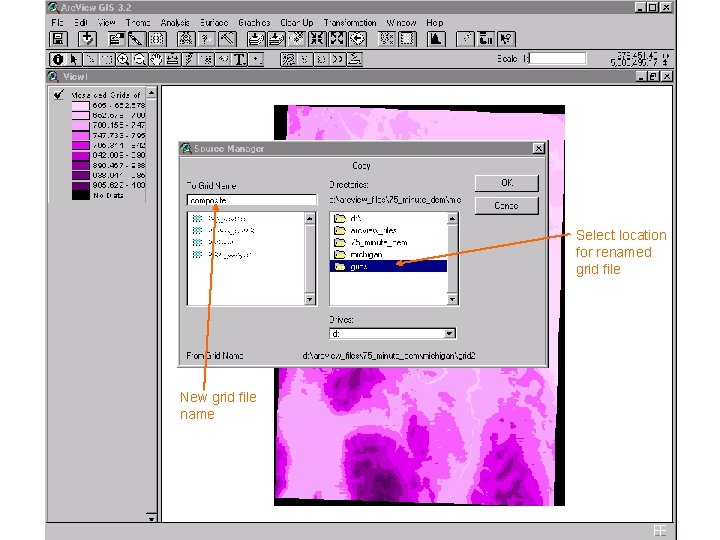The image size is (720, 540).
Task: Click the mosaiced grid theme name in legend
Action: (106, 95)
